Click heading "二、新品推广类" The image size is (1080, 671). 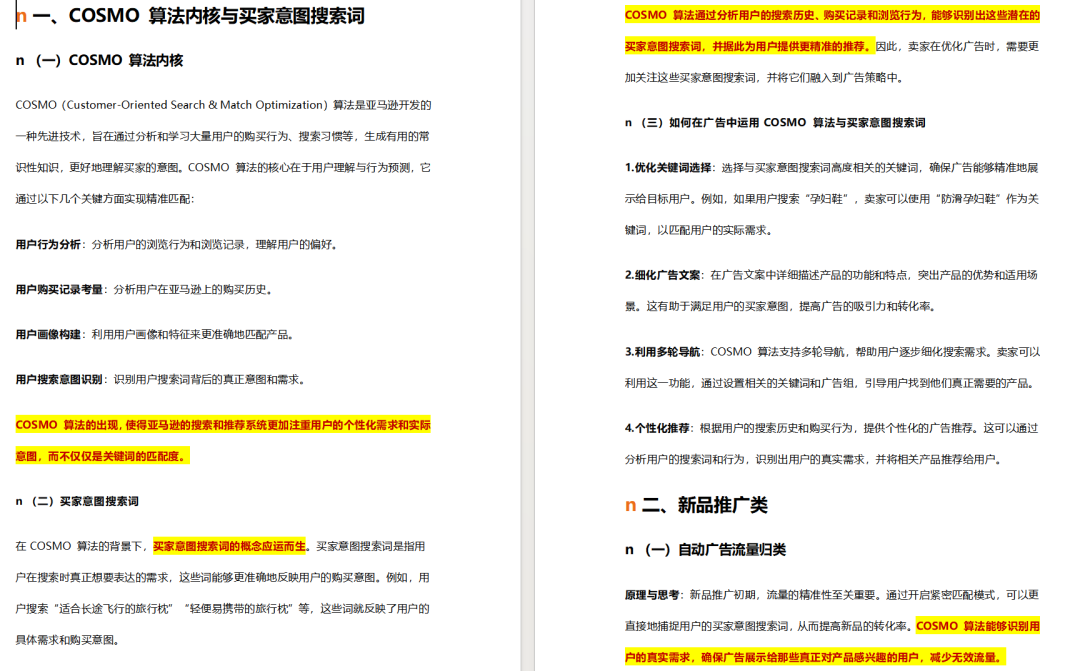pos(705,505)
